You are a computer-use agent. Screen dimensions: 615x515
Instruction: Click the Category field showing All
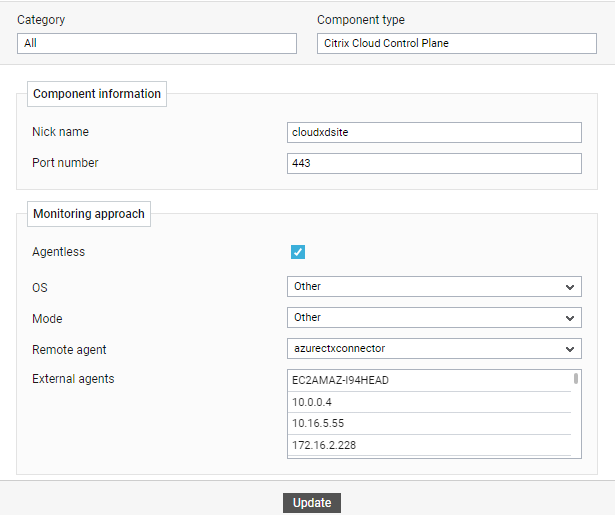point(157,43)
